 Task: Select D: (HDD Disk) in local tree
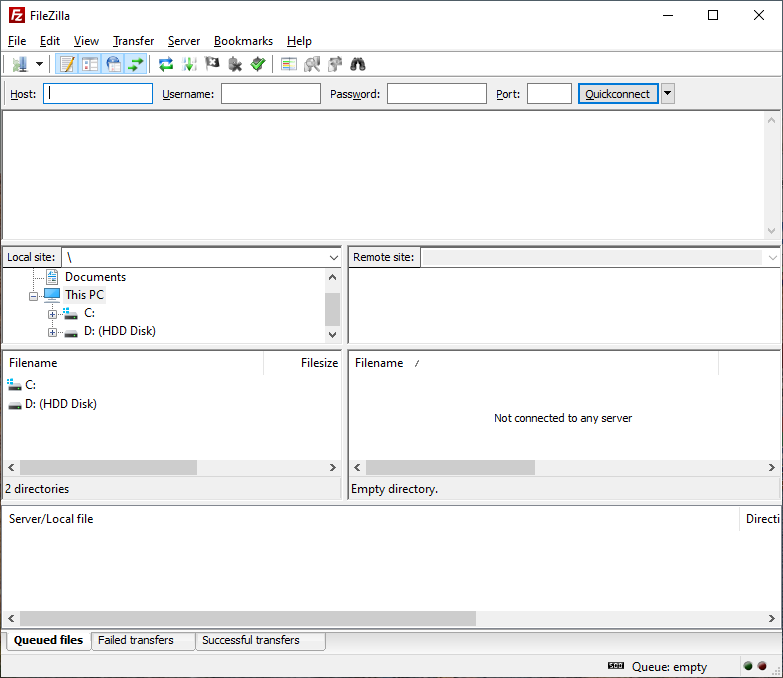coord(120,331)
